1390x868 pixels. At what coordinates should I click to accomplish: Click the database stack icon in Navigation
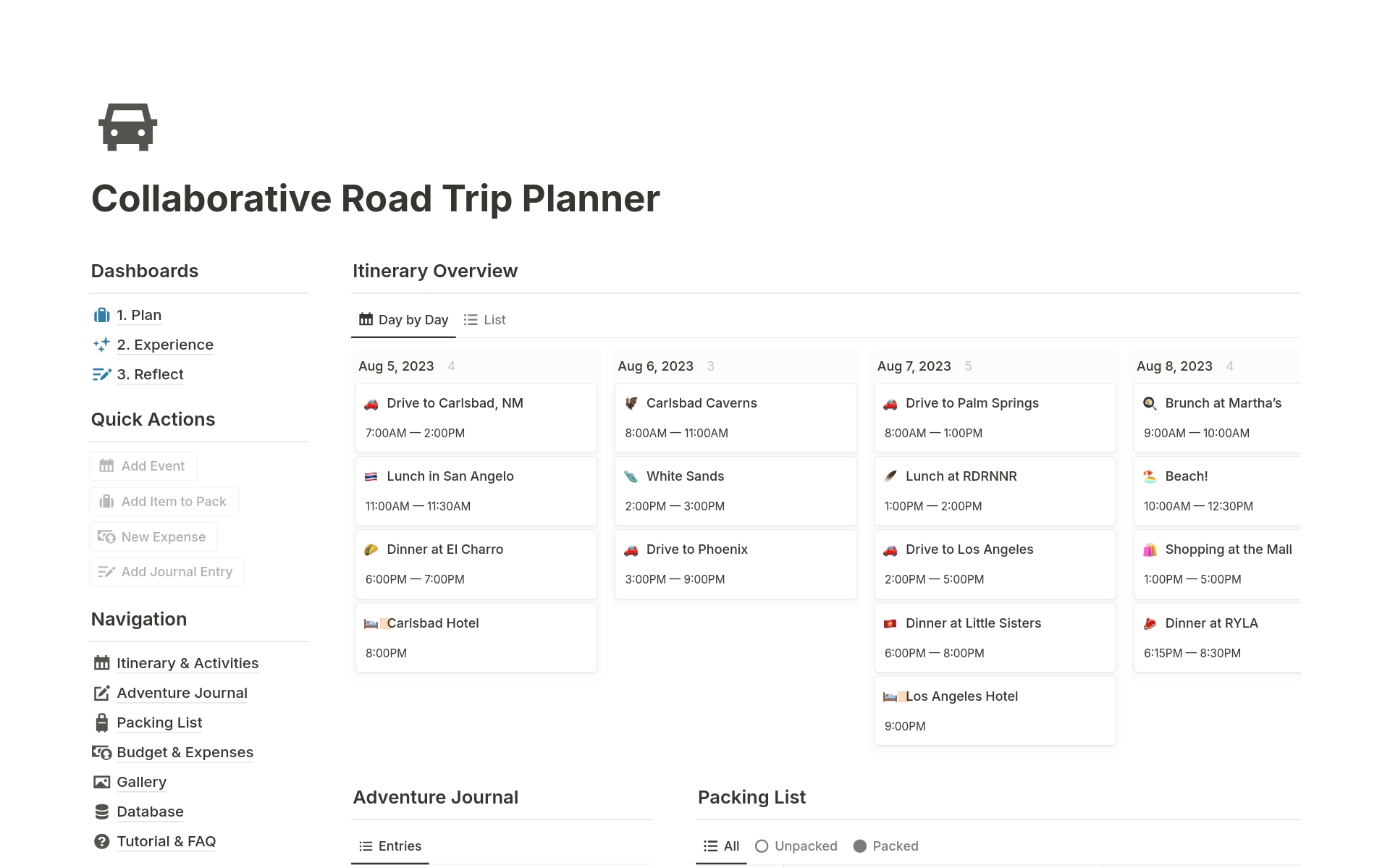[101, 812]
